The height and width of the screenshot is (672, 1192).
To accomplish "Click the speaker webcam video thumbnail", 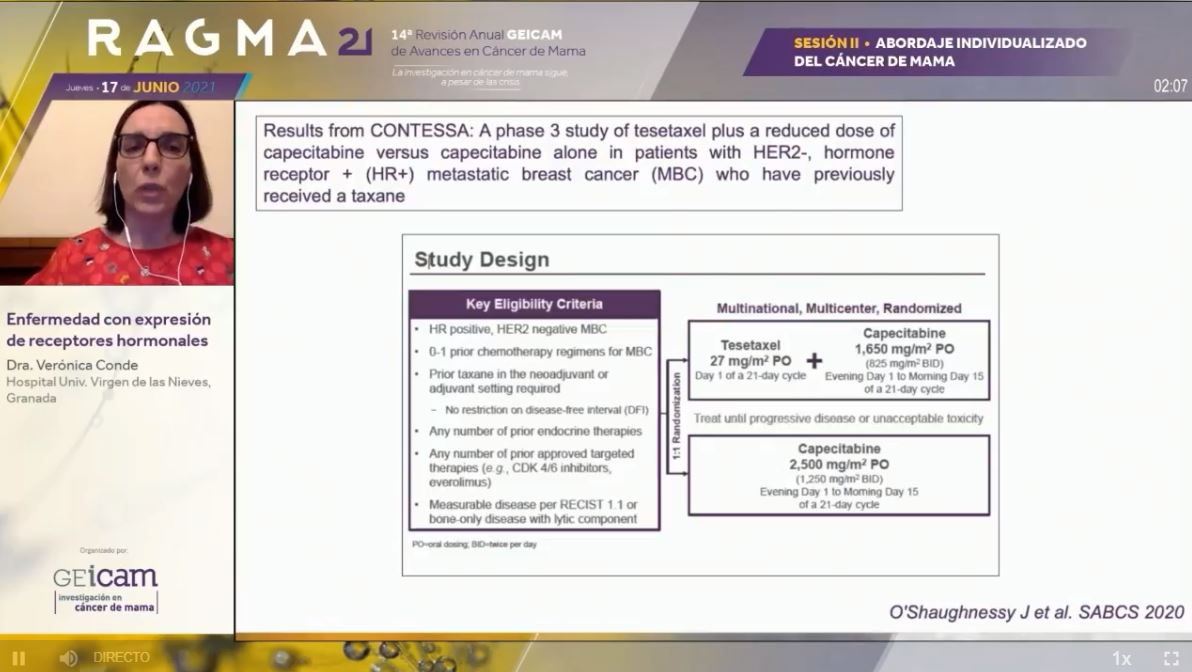I will 117,192.
